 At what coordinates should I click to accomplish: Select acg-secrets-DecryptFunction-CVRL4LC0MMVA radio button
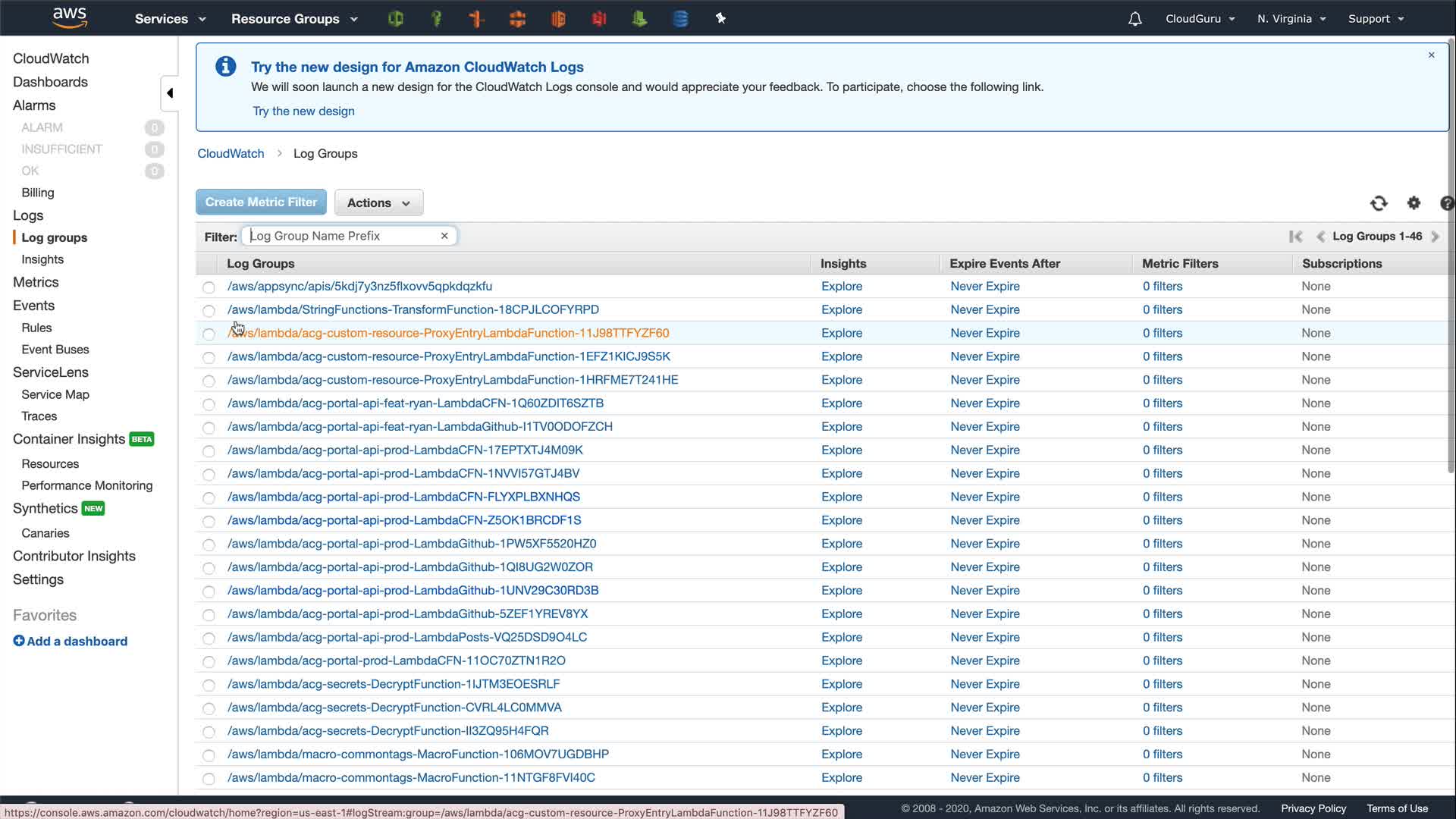tap(209, 708)
